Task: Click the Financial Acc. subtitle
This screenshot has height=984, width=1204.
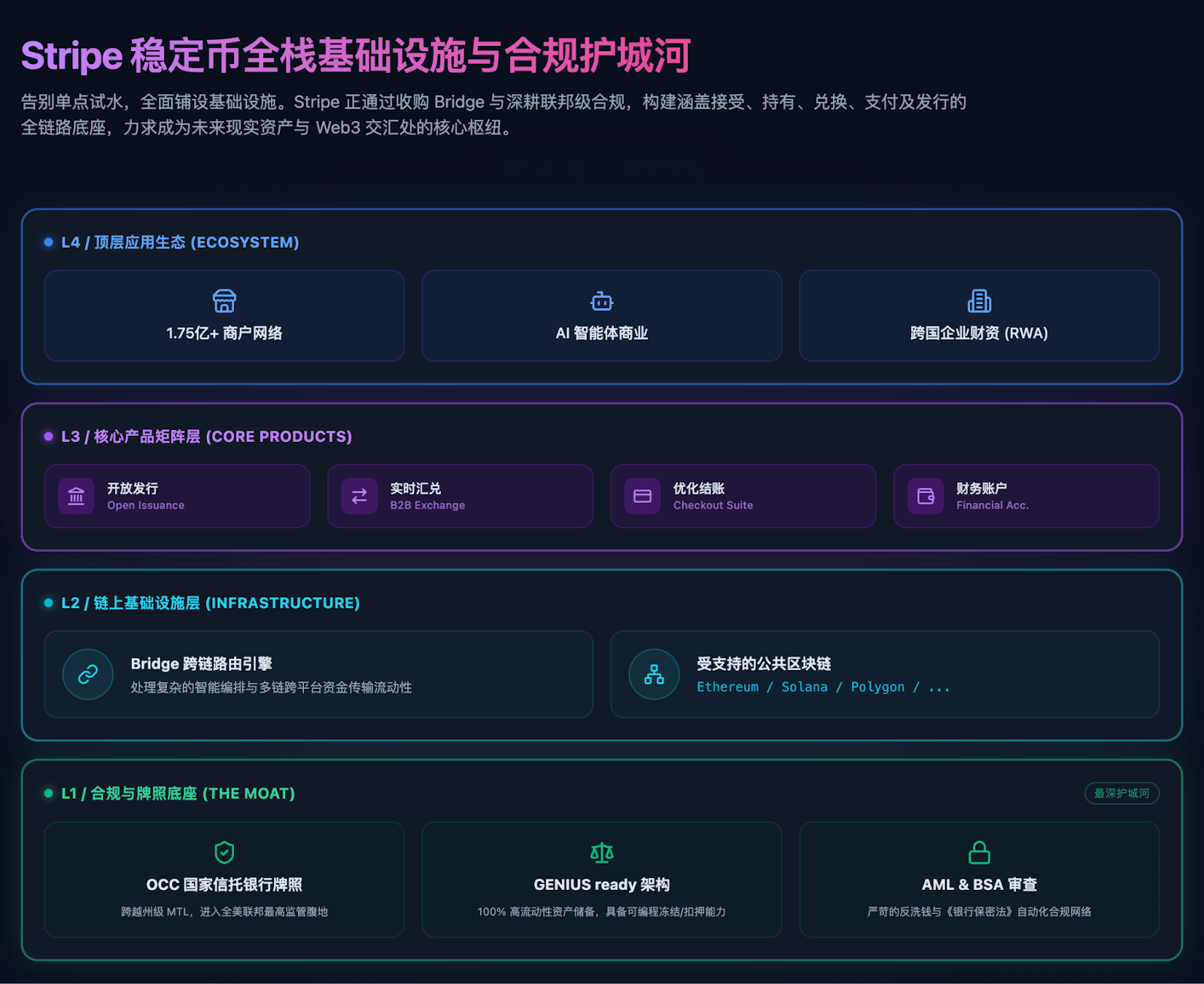Action: (x=993, y=505)
